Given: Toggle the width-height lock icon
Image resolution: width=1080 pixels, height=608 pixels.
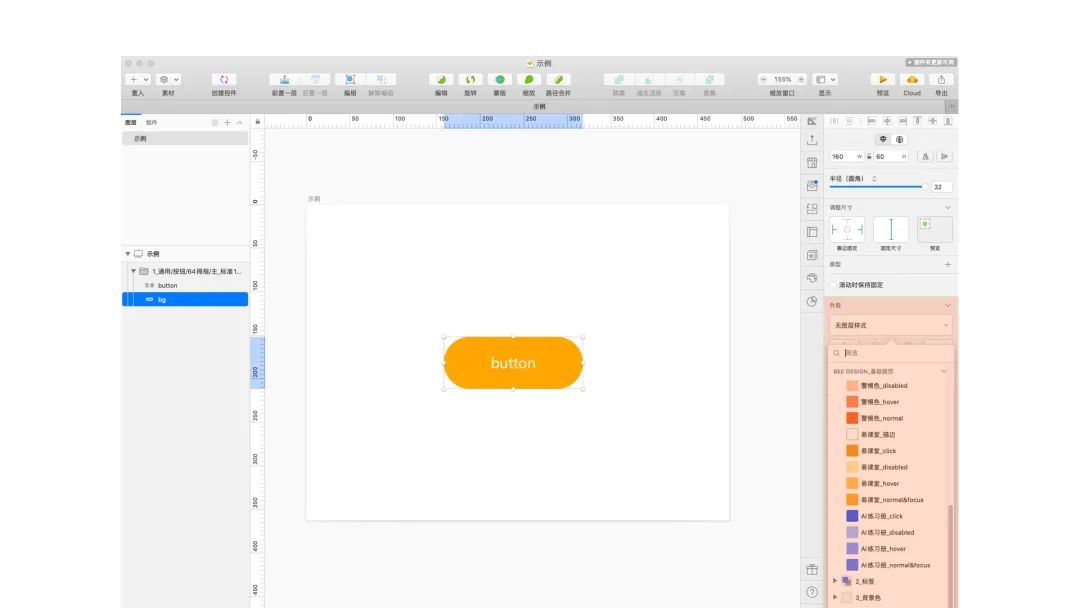Looking at the screenshot, I should coord(869,156).
